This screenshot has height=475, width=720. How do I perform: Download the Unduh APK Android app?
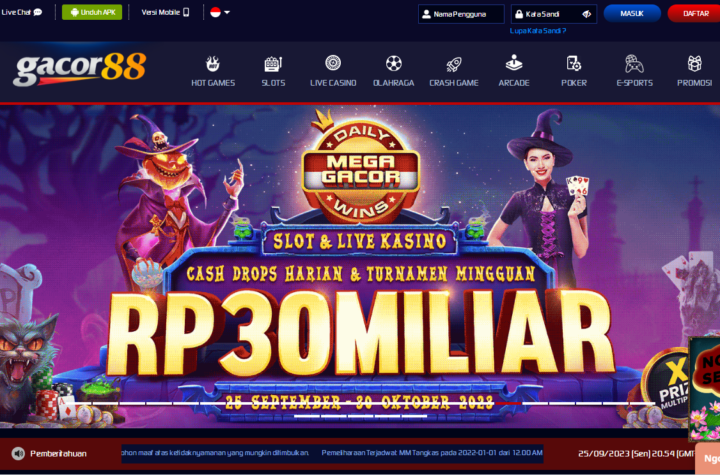tap(92, 12)
